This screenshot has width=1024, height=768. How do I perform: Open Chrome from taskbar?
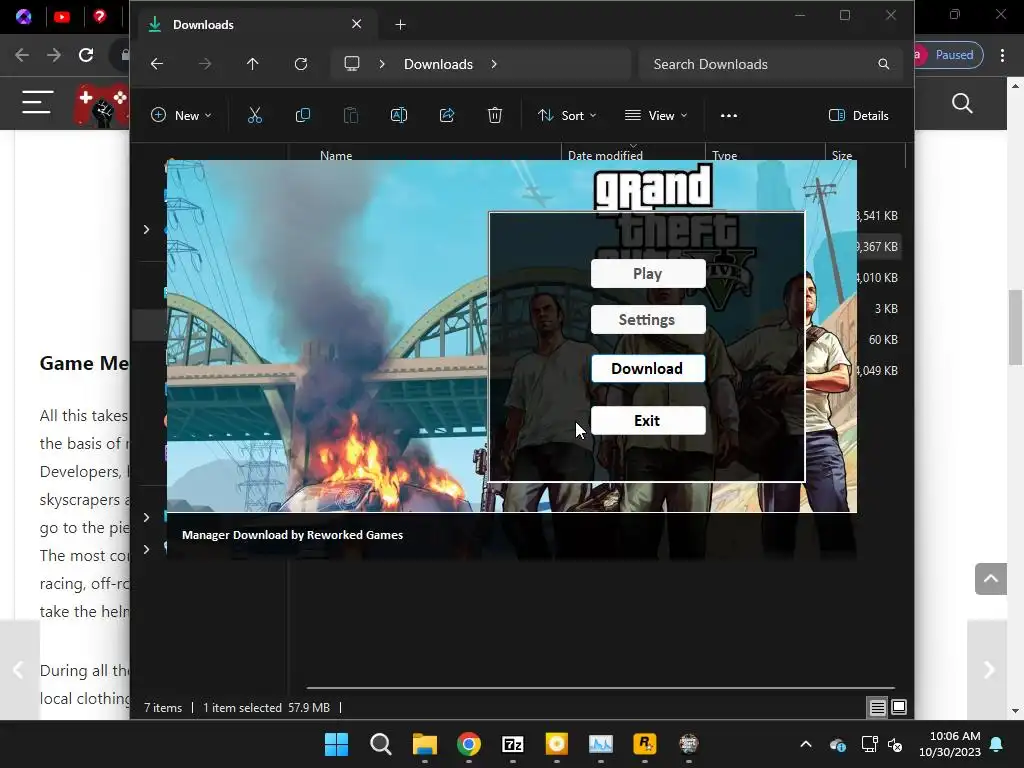pyautogui.click(x=469, y=744)
